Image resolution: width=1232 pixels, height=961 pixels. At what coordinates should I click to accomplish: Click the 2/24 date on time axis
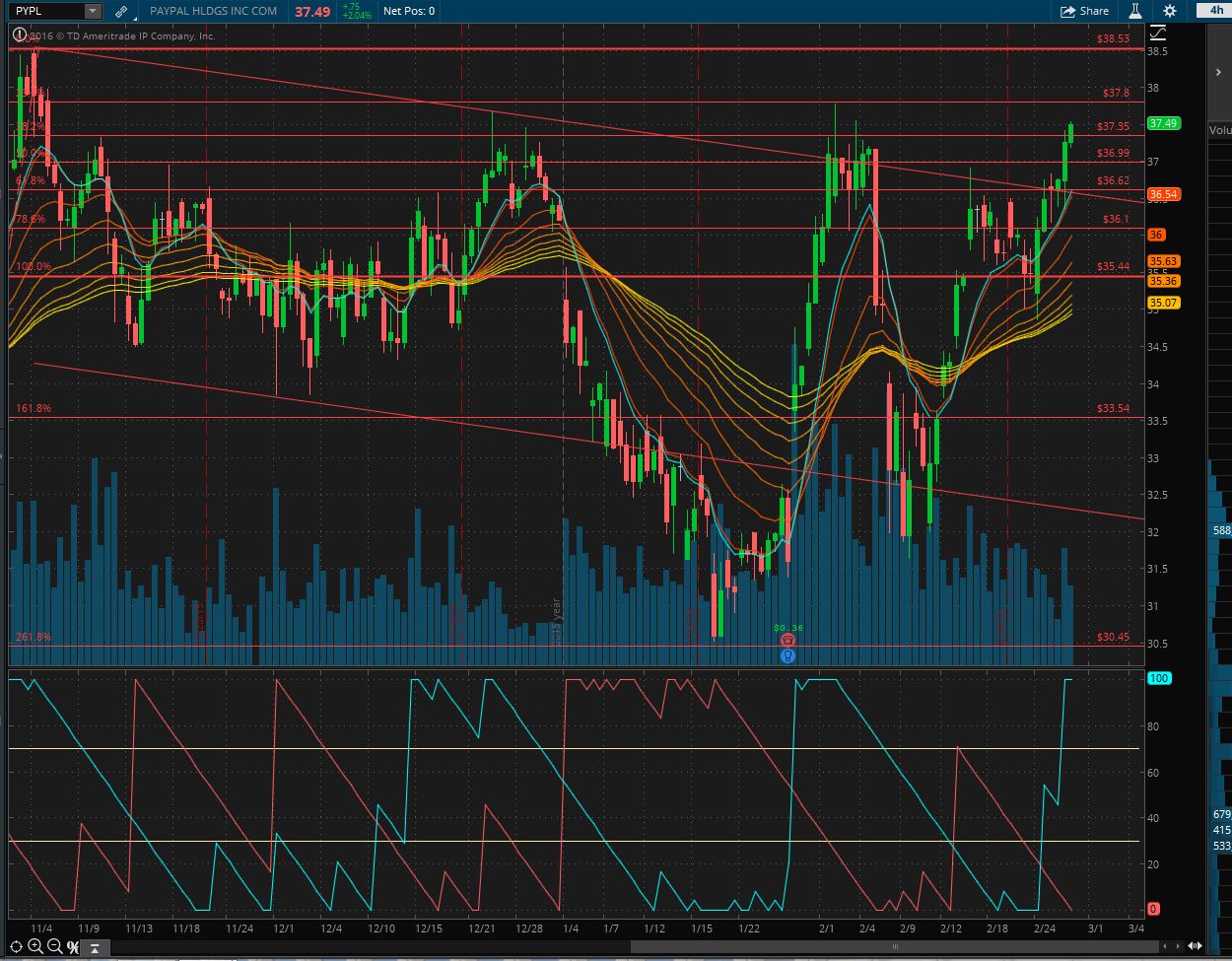1046,928
